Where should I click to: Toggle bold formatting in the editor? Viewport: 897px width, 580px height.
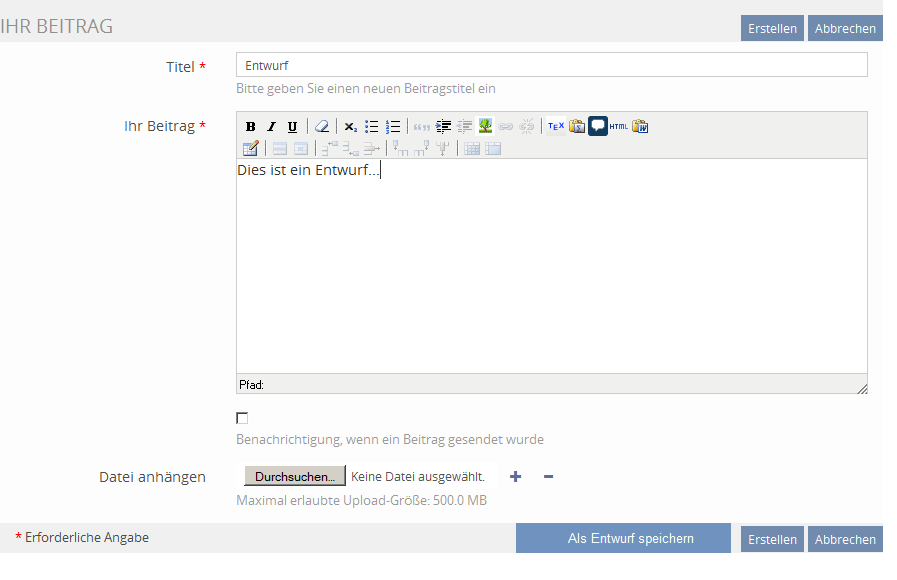[x=251, y=127]
